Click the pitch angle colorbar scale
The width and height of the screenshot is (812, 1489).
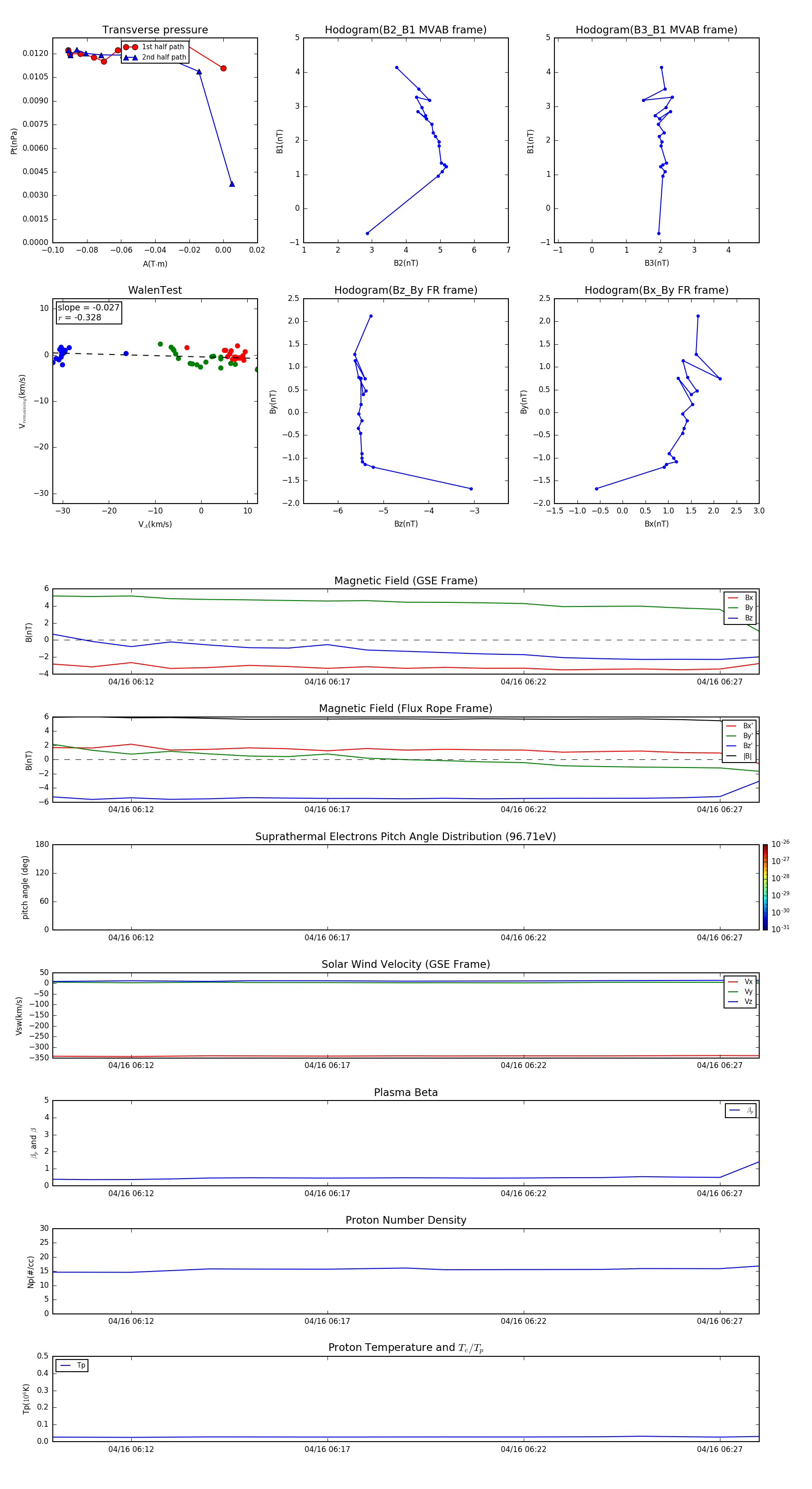coord(765,887)
